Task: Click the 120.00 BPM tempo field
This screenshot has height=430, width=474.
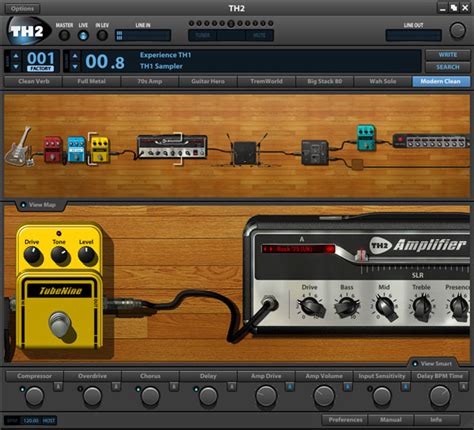Action: 31,421
